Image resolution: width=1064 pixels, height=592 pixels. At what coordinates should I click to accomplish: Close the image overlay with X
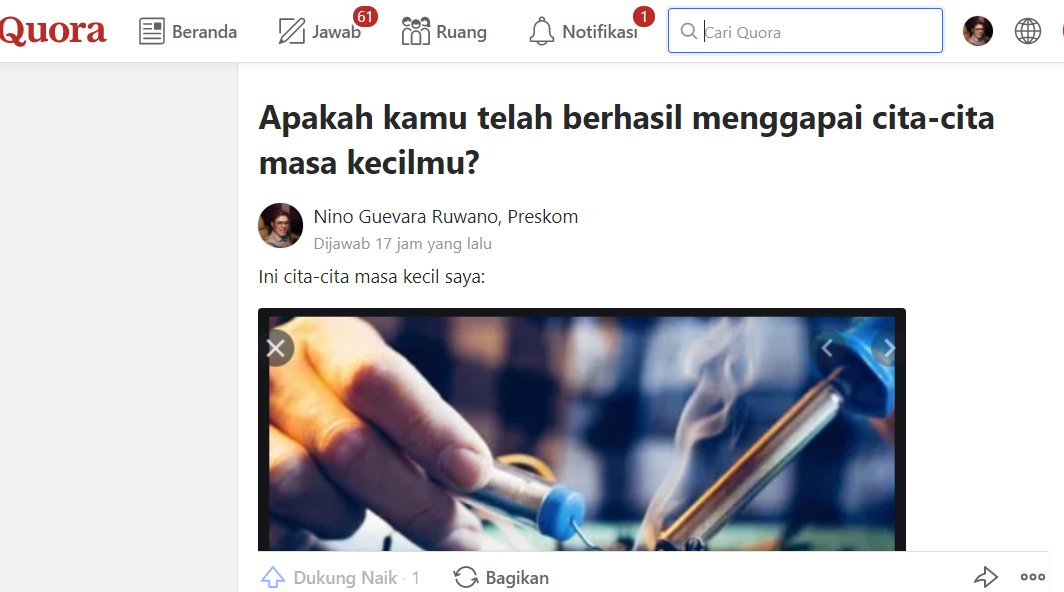[x=276, y=348]
